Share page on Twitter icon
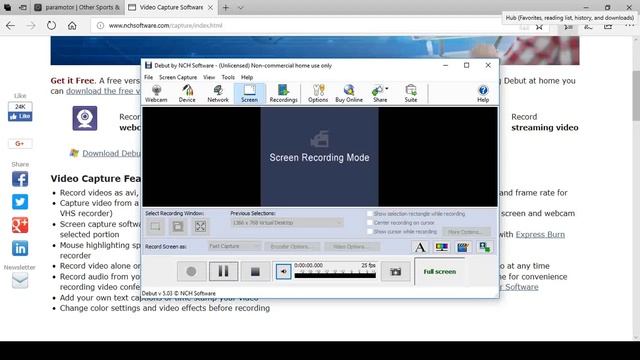 pyautogui.click(x=20, y=202)
